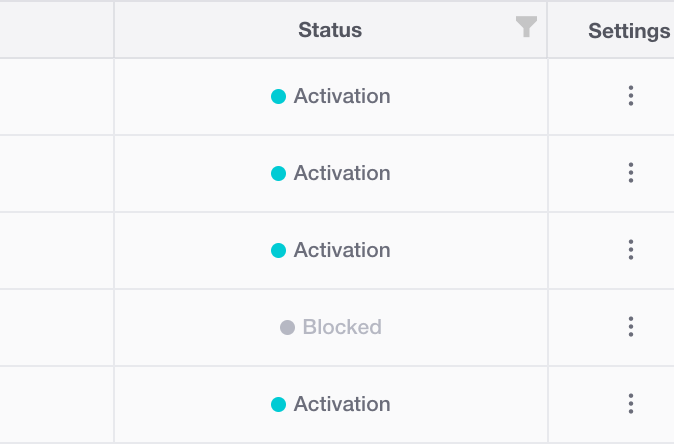Viewport: 674px width, 444px height.
Task: Open settings menu for first Activation row
Action: click(x=631, y=96)
